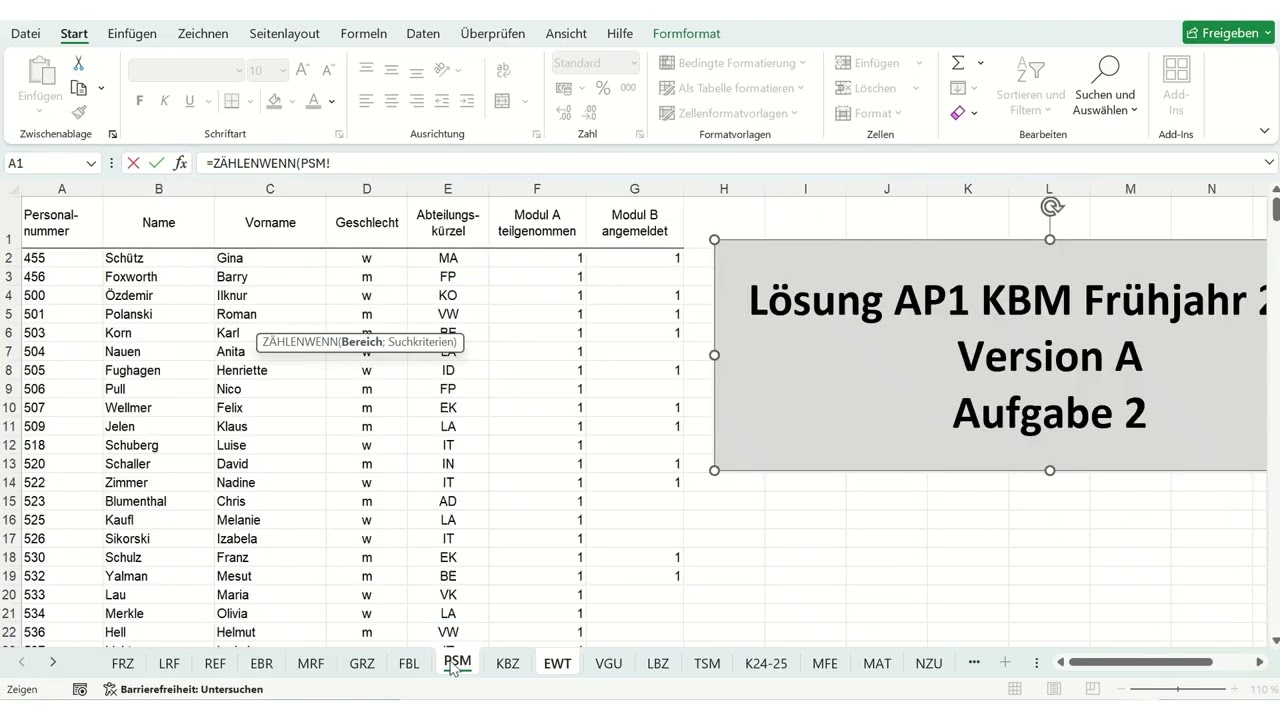
Task: Click Barrierefreiheit: Untersuchen in status bar
Action: click(x=184, y=689)
